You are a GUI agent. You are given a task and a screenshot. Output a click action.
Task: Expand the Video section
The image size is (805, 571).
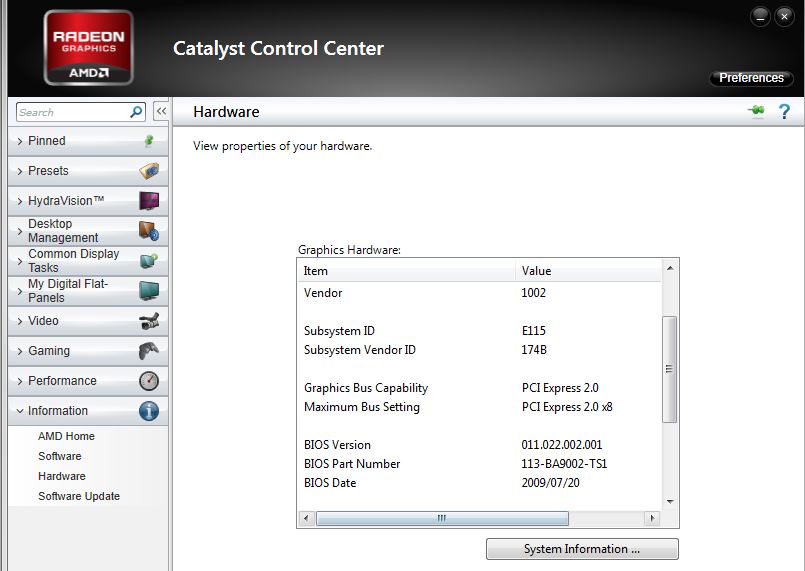(88, 321)
